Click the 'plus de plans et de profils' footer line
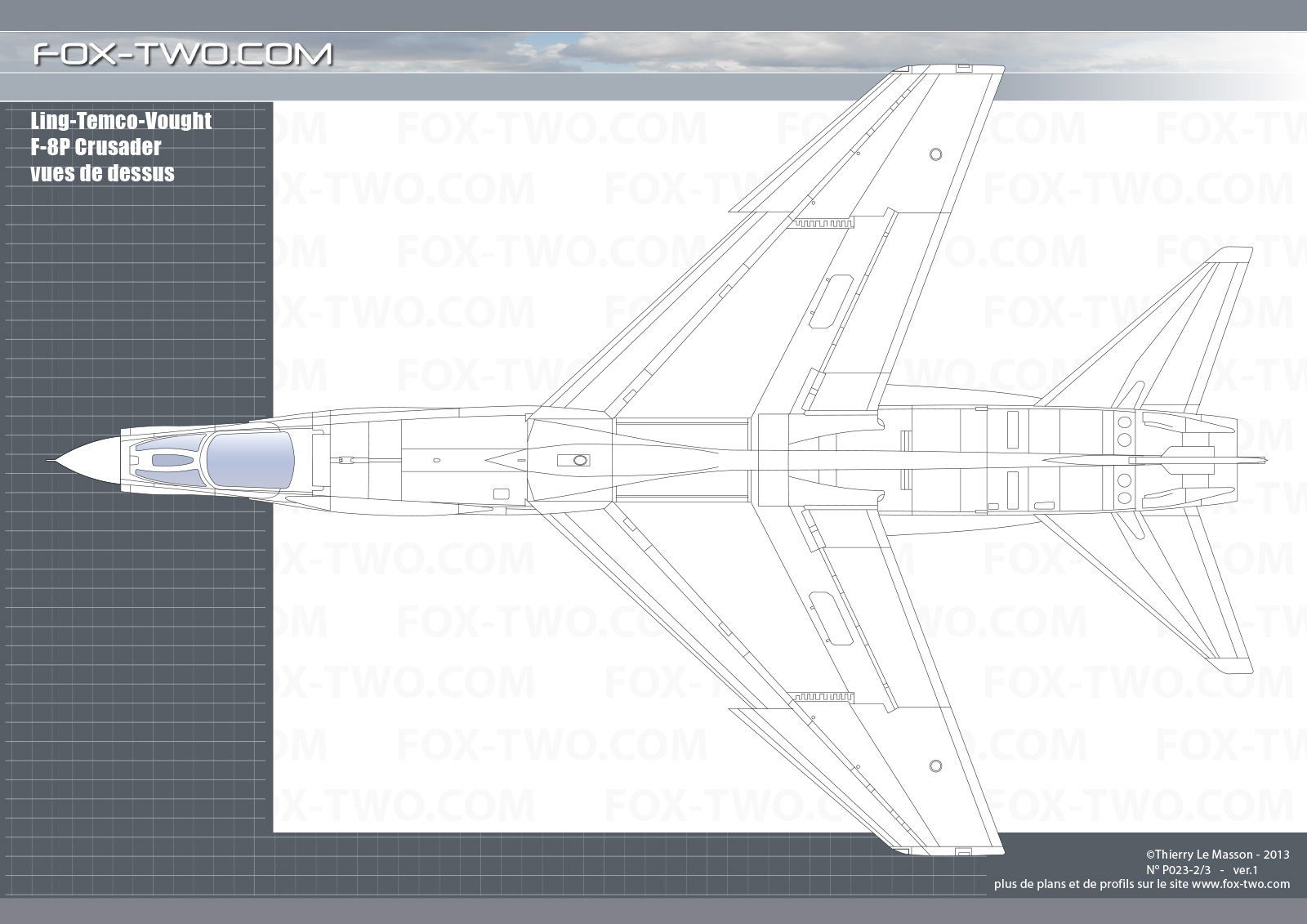This screenshot has width=1307, height=924. click(1142, 885)
